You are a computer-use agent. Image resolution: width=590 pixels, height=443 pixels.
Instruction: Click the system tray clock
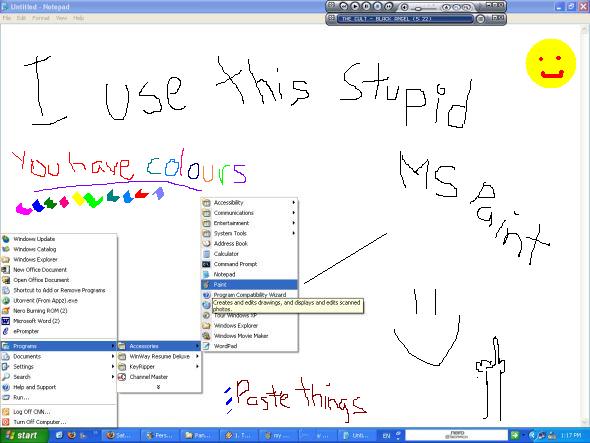(x=571, y=435)
